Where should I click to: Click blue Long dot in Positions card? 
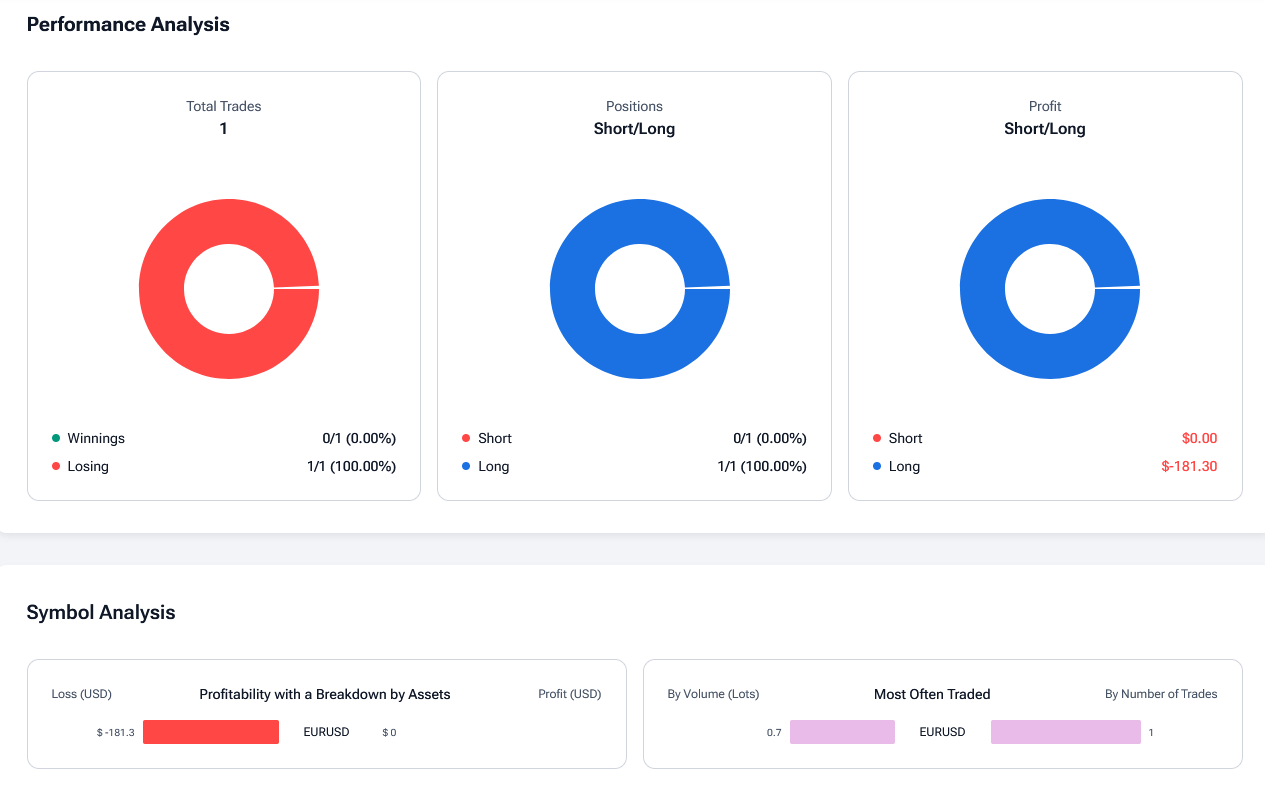point(466,466)
